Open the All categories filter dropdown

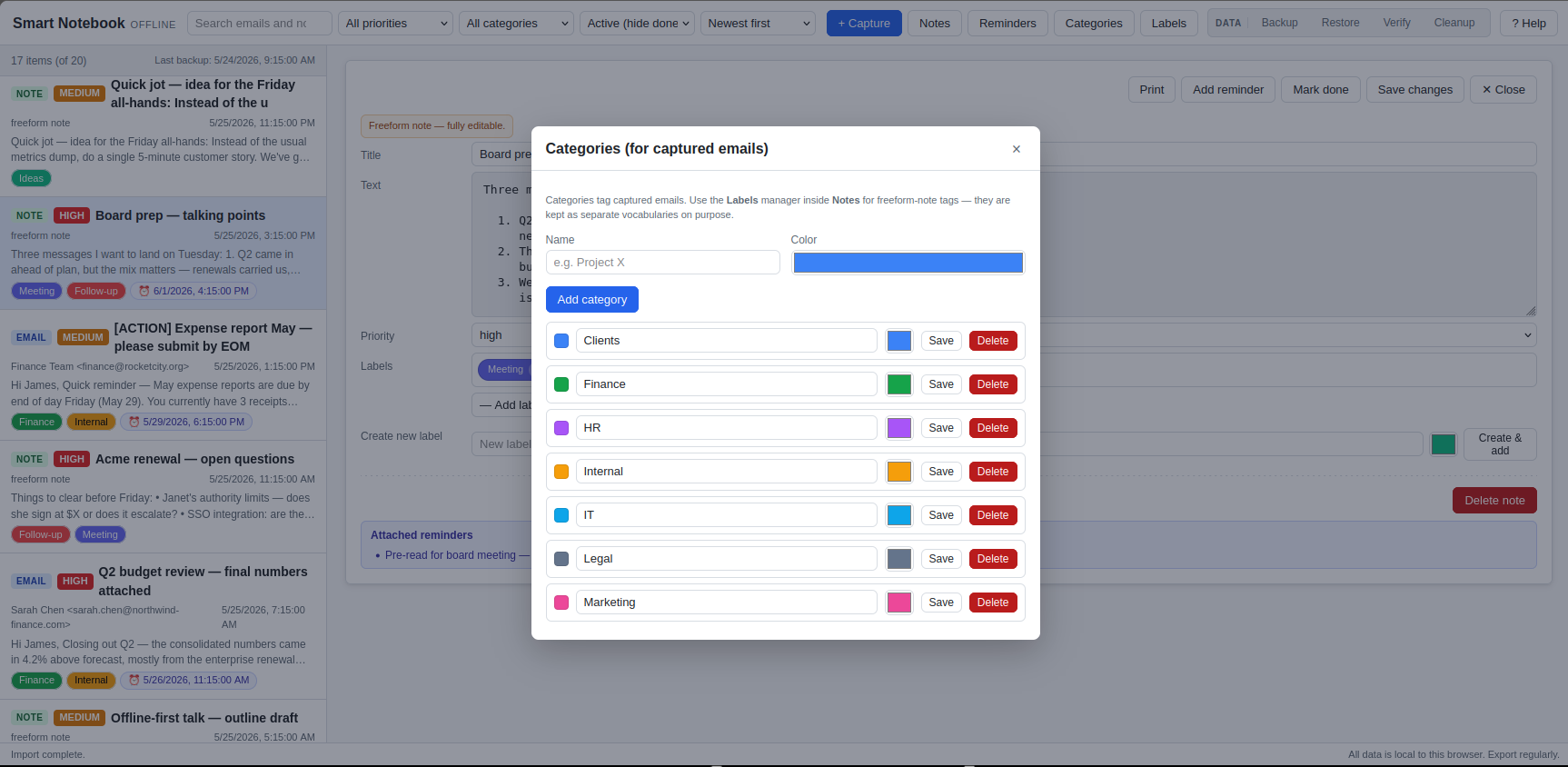516,24
